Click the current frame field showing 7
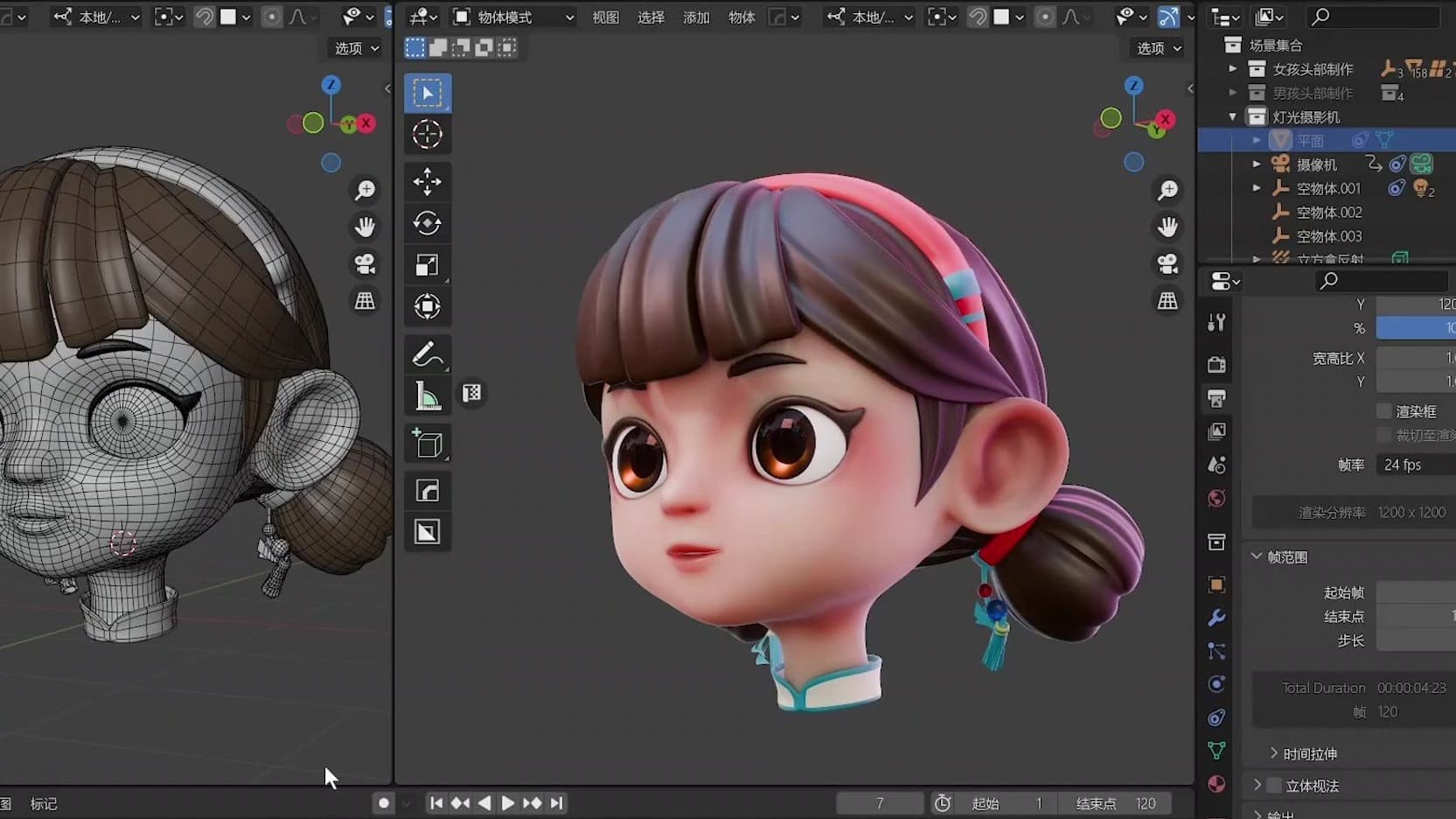Image resolution: width=1456 pixels, height=819 pixels. 880,803
